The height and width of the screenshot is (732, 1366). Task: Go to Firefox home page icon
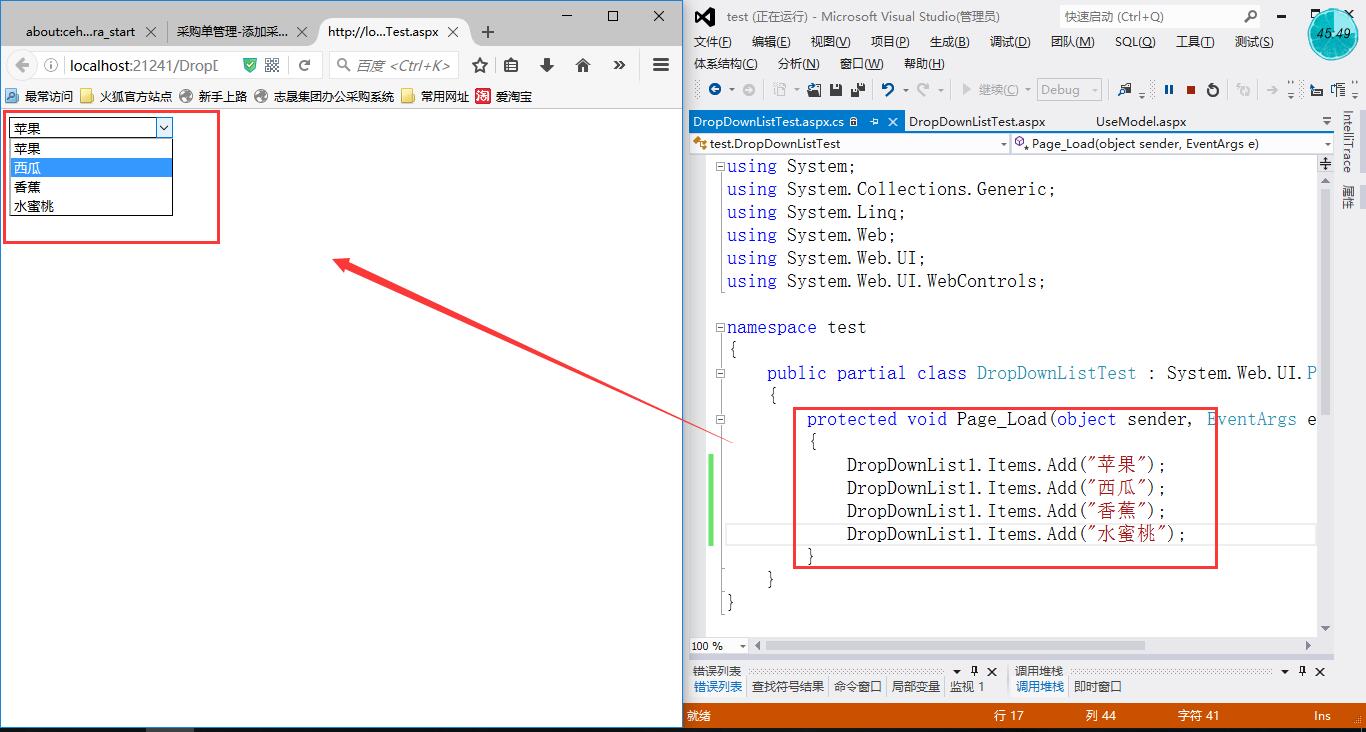pos(583,65)
